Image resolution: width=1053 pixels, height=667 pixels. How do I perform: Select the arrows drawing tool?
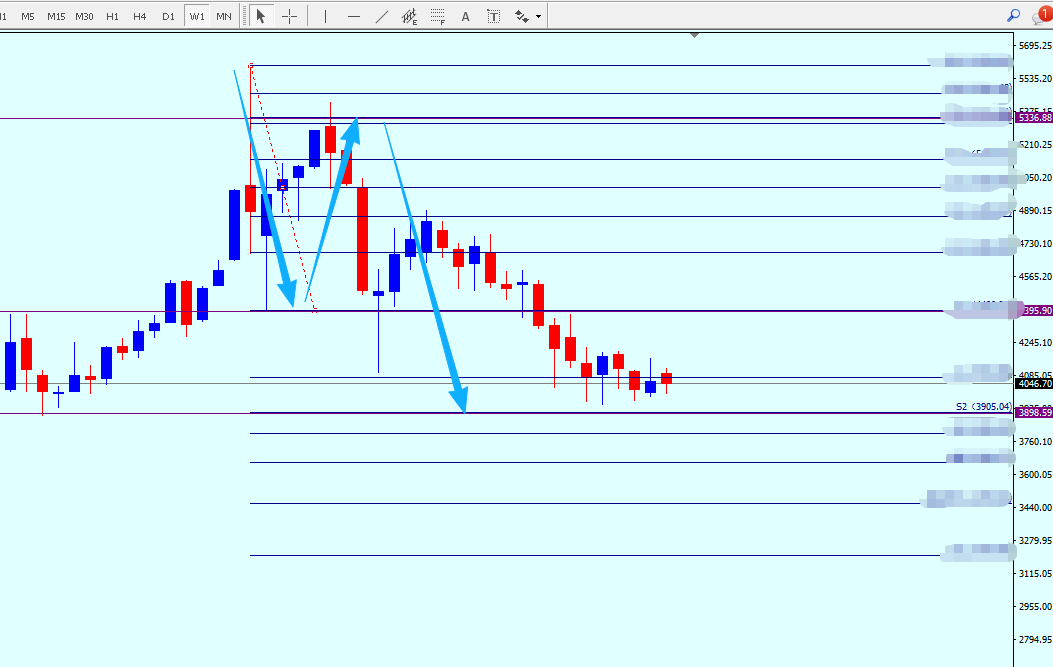[522, 16]
